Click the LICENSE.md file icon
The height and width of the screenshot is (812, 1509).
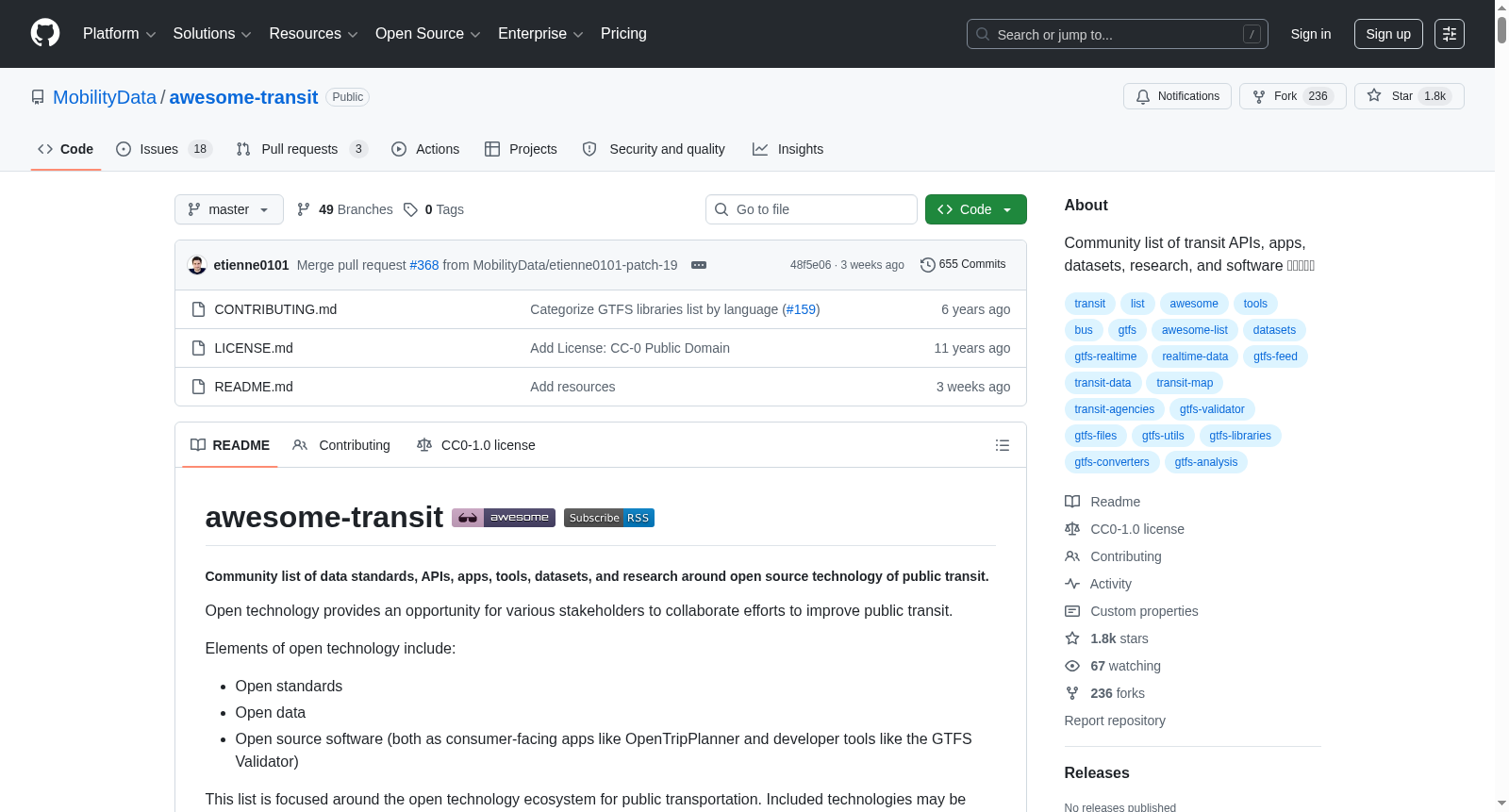pyautogui.click(x=198, y=348)
